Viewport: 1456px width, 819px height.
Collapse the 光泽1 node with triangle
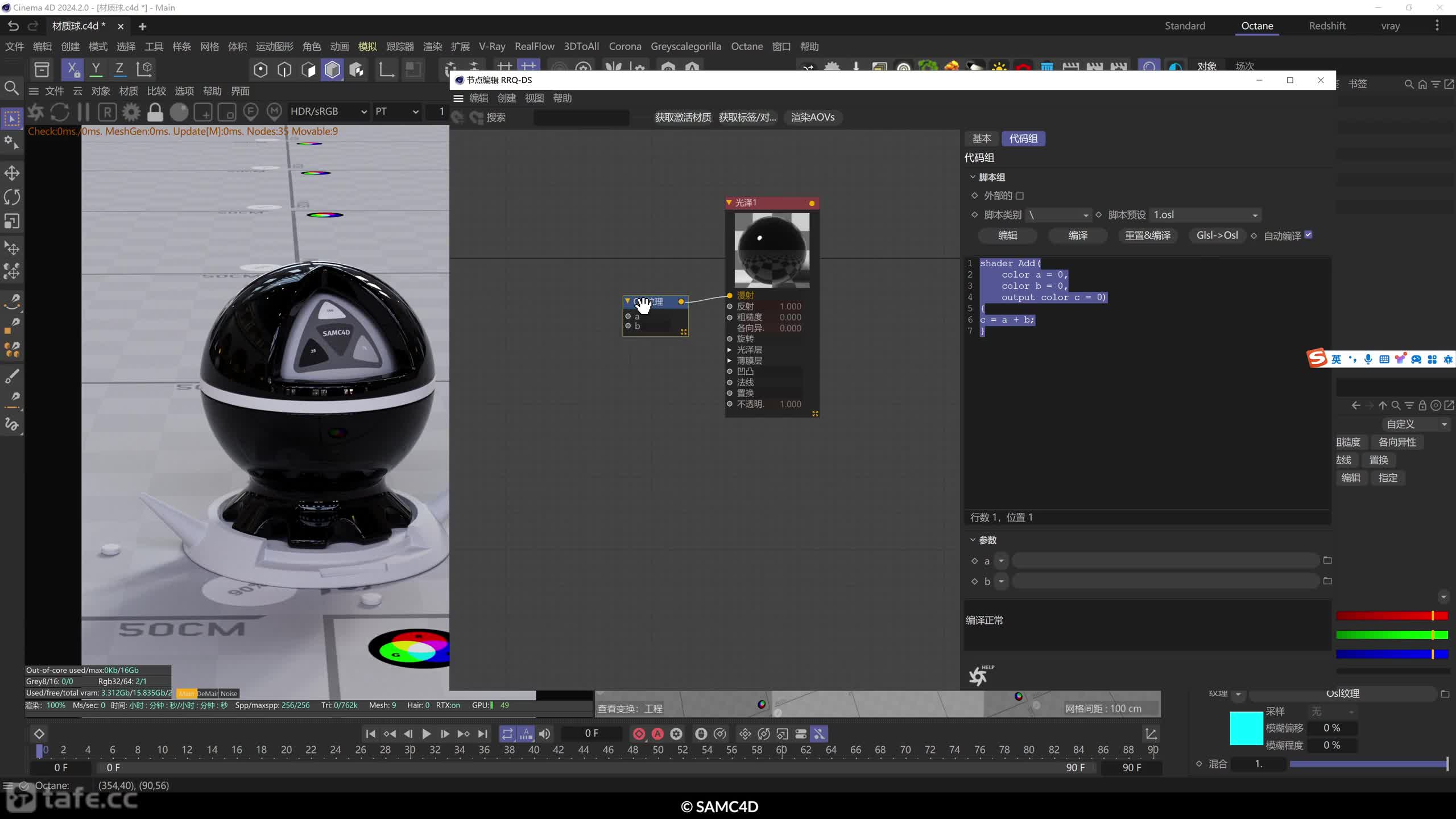coord(729,202)
